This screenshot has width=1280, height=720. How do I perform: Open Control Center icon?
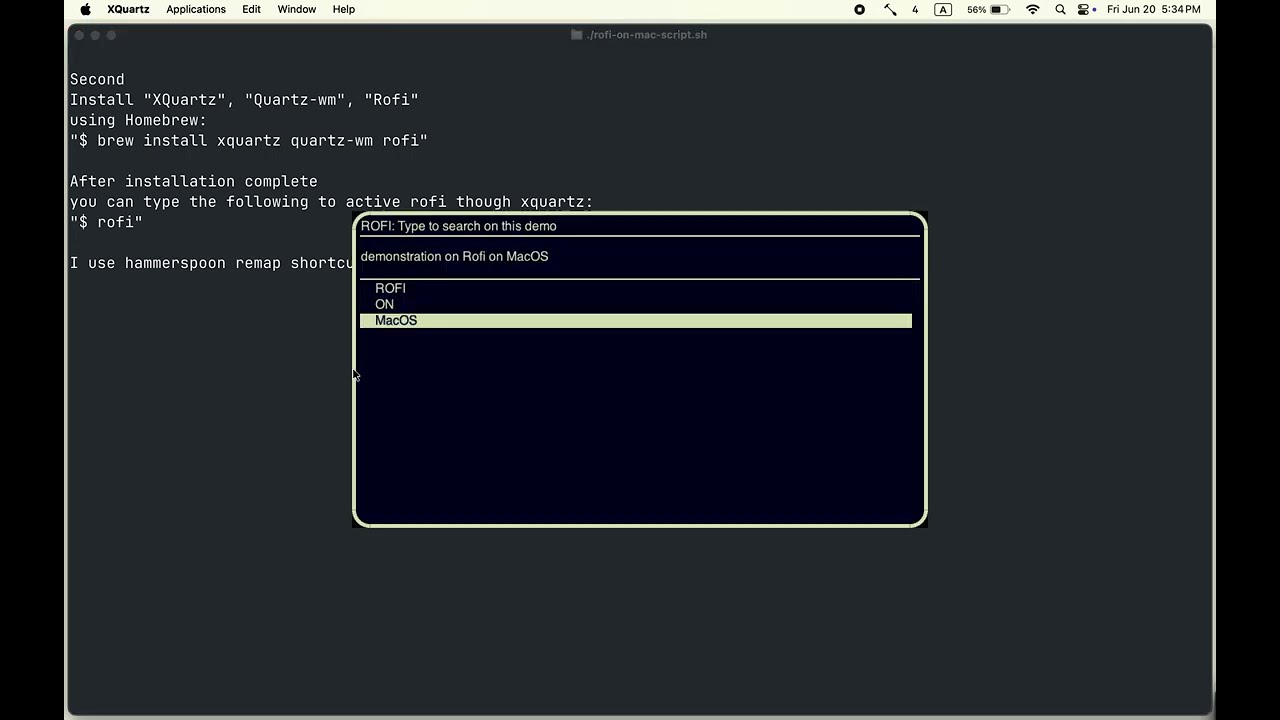[x=1084, y=9]
